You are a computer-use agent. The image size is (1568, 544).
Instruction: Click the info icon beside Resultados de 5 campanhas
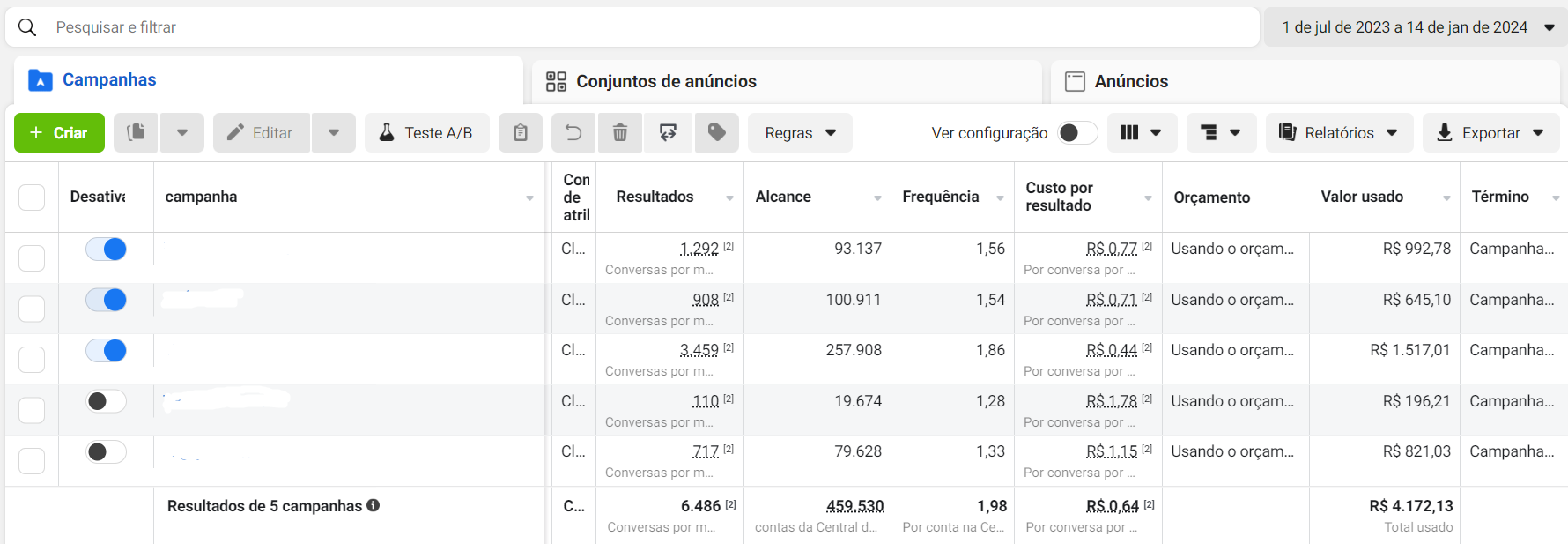(x=374, y=505)
